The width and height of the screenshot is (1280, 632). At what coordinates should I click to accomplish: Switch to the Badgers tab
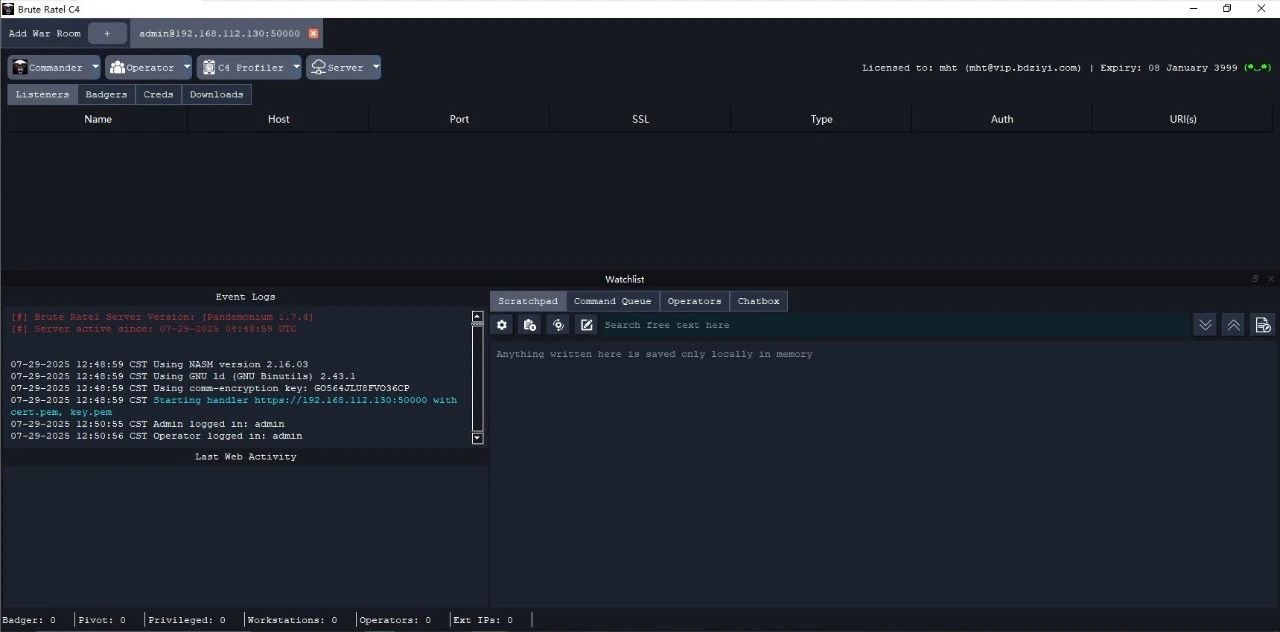pos(106,94)
